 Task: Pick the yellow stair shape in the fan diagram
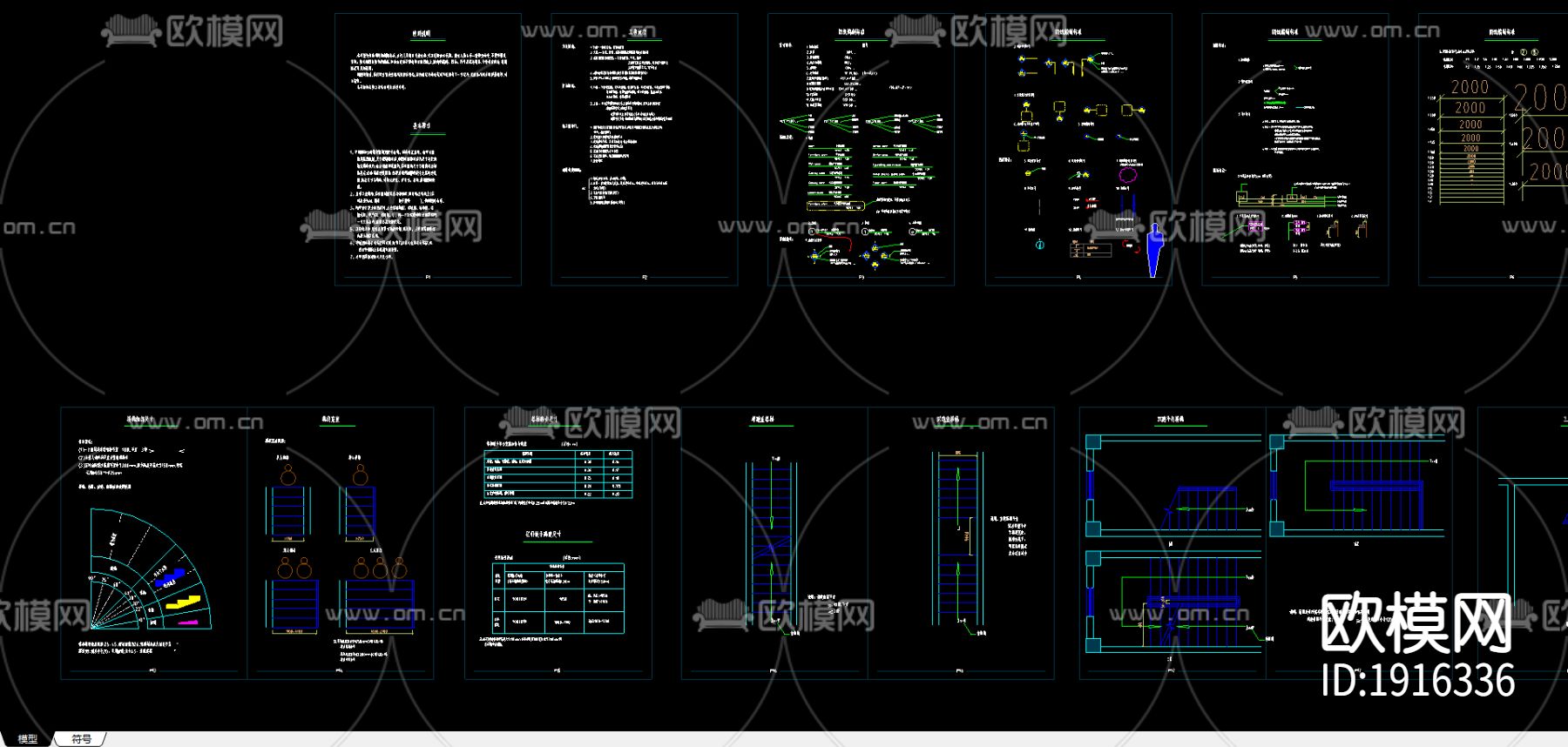click(x=183, y=602)
